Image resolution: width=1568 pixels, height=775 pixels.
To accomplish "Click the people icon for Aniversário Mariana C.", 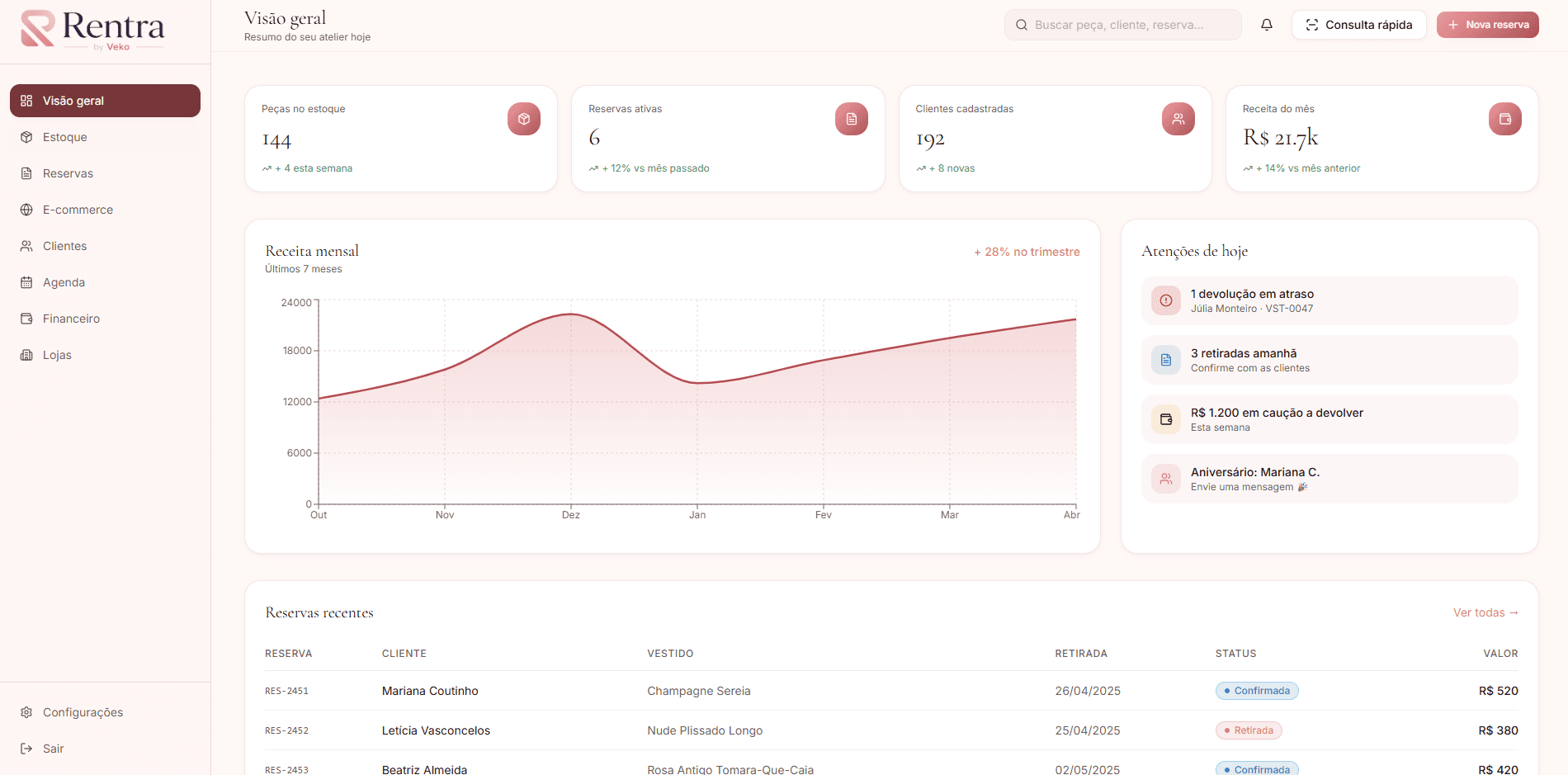I will pos(1166,479).
